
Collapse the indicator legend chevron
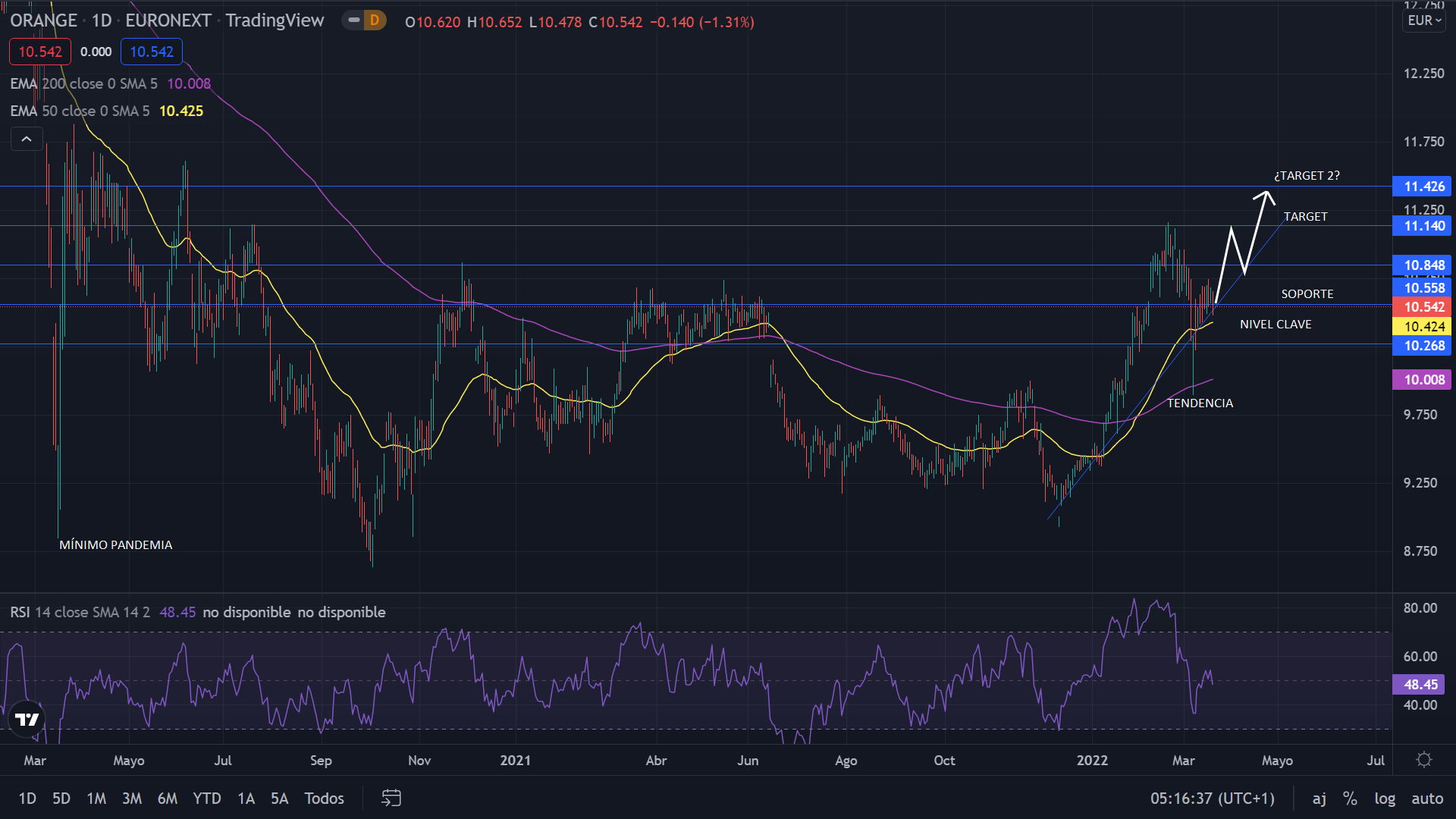27,140
